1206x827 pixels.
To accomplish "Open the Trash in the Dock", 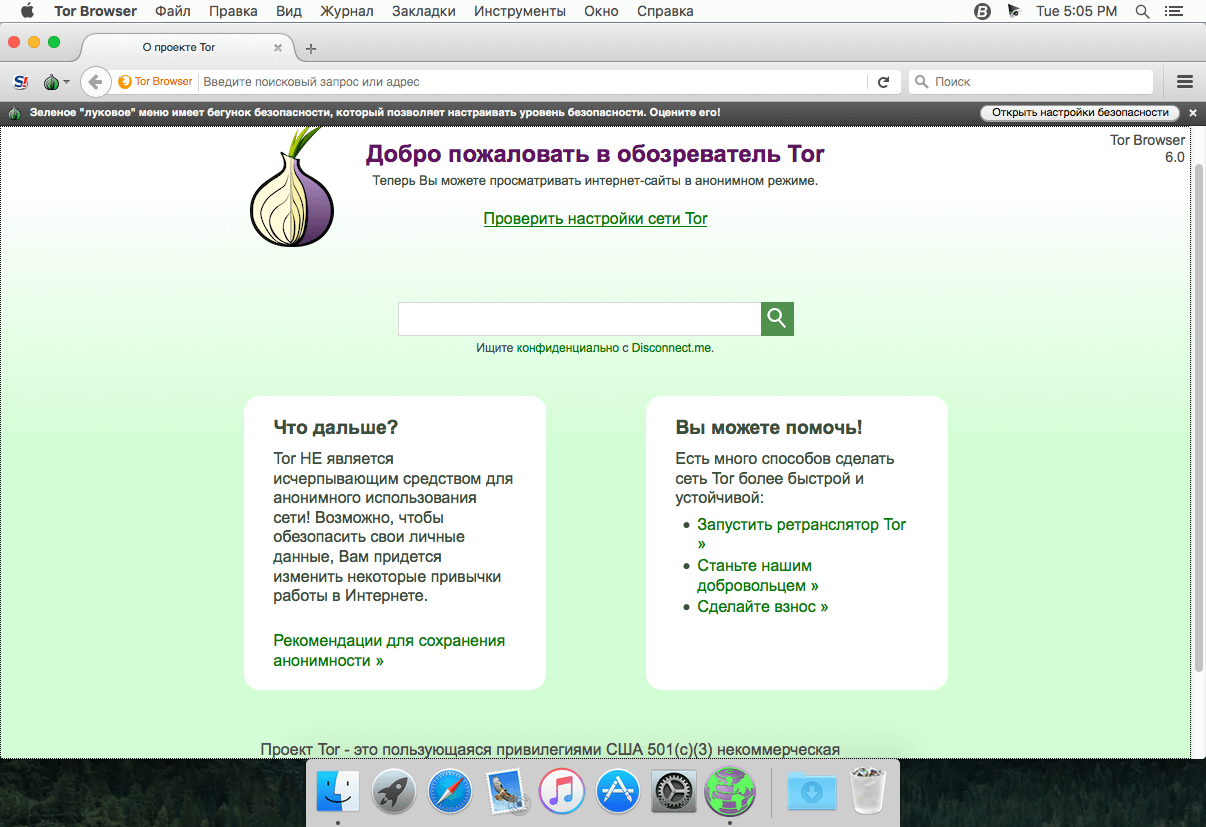I will point(867,792).
